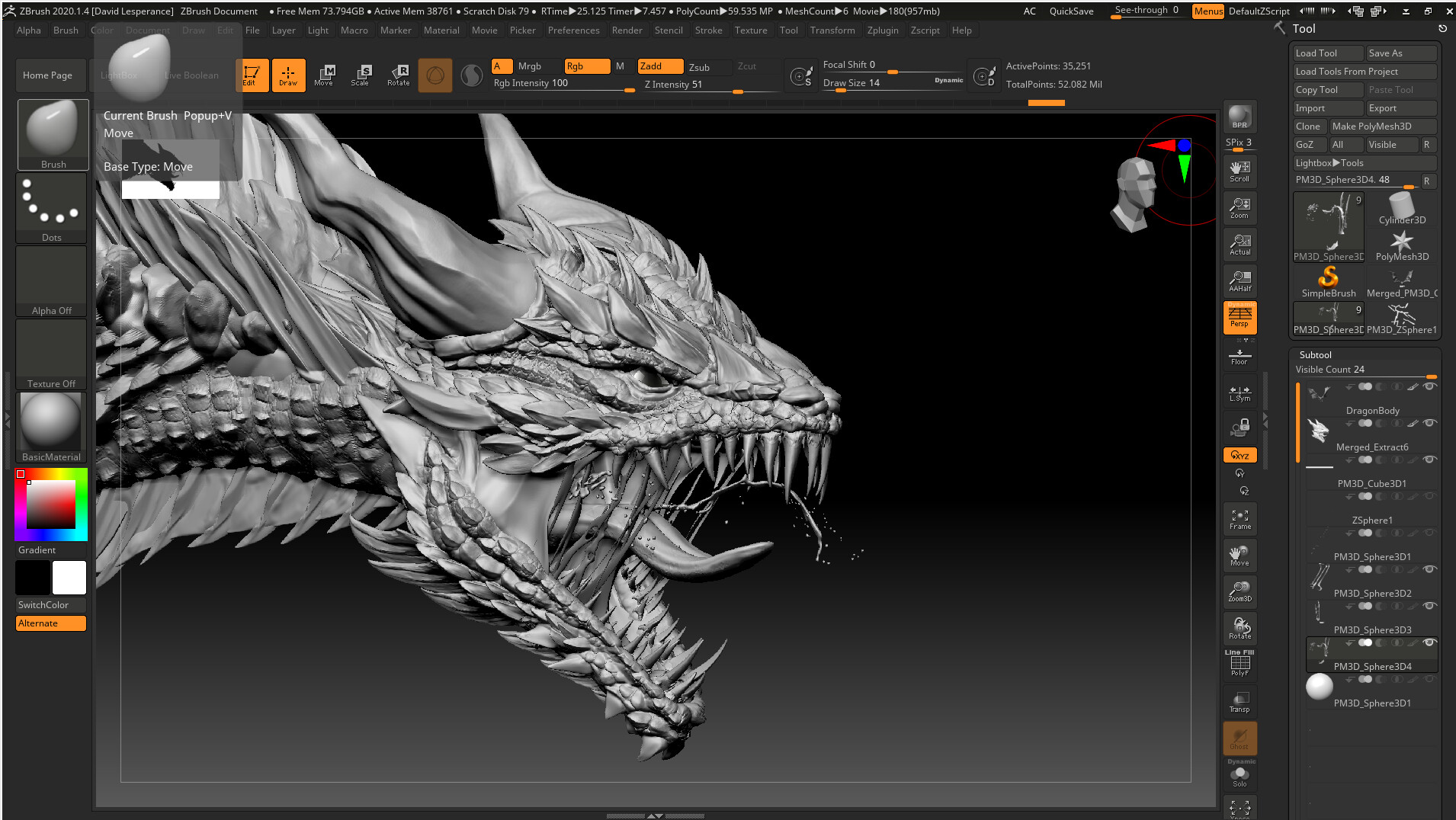The width and height of the screenshot is (1456, 820).
Task: Toggle visibility eye of PM3D_Cube3D1 subtool
Action: (1430, 460)
